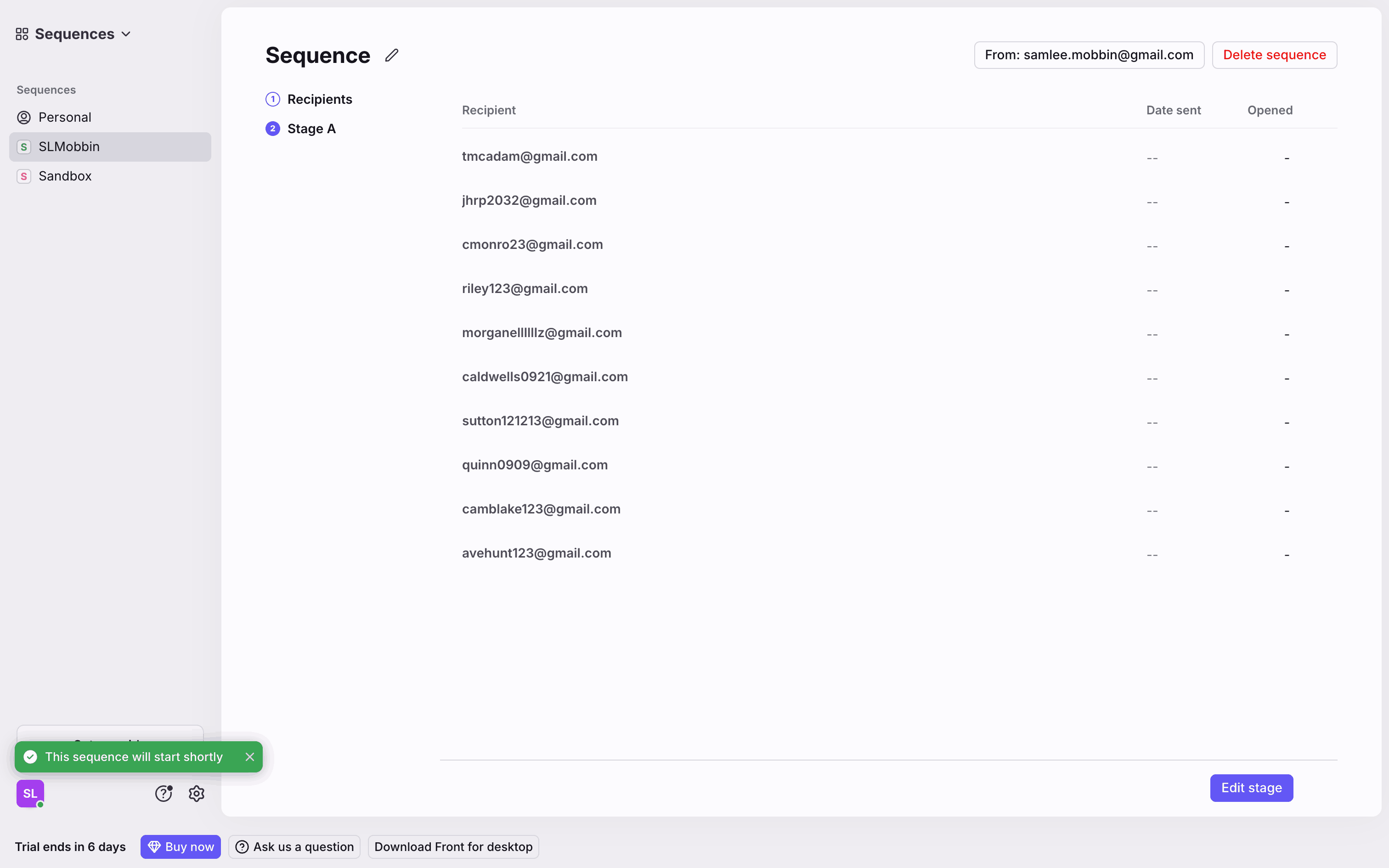Click Ask us a question
The width and height of the screenshot is (1389, 868).
click(294, 847)
